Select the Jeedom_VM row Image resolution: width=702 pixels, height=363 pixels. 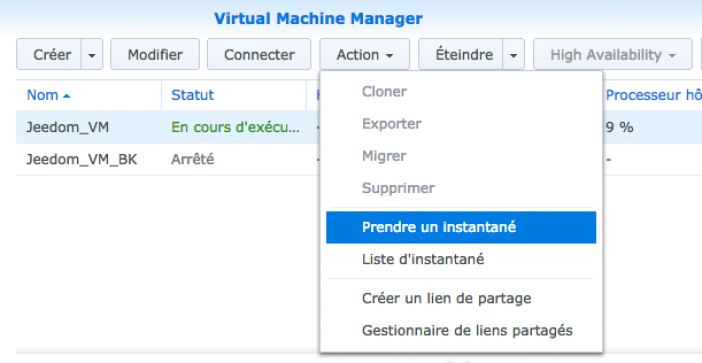pos(359,127)
